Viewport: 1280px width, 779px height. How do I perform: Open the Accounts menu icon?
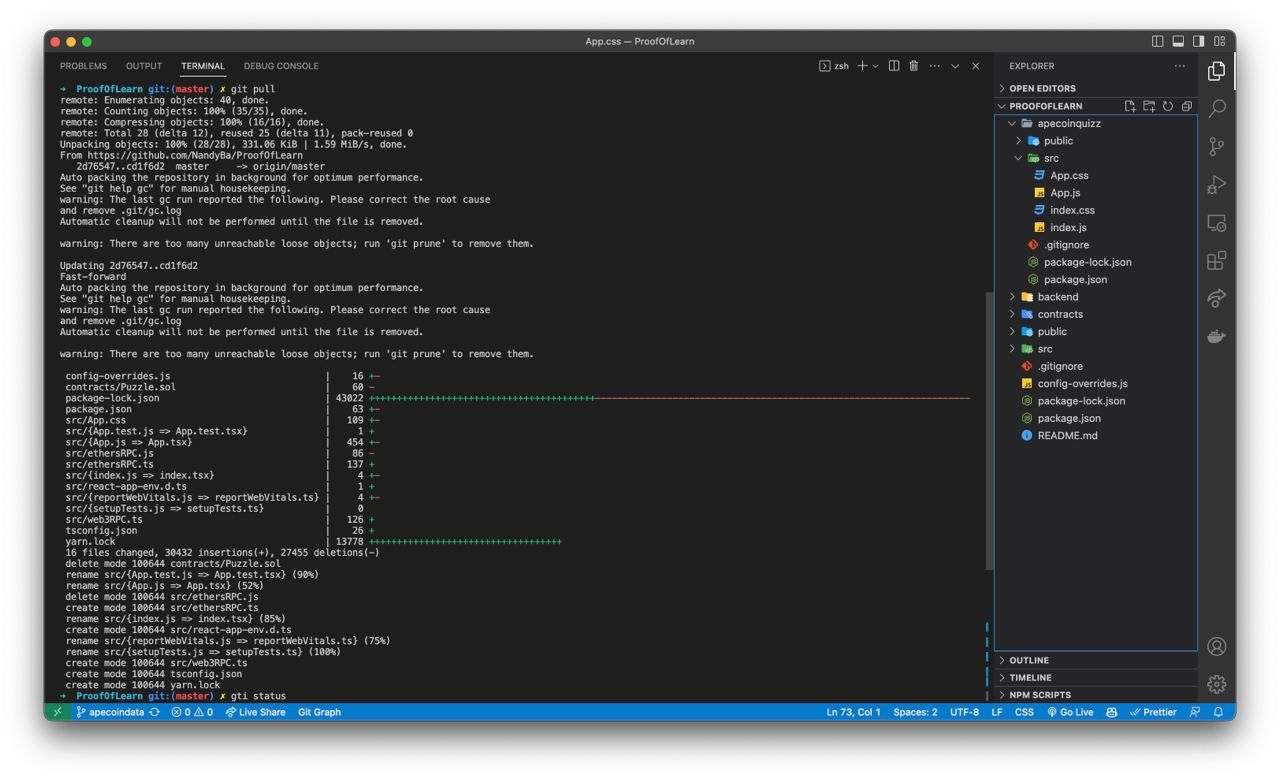pyautogui.click(x=1216, y=646)
